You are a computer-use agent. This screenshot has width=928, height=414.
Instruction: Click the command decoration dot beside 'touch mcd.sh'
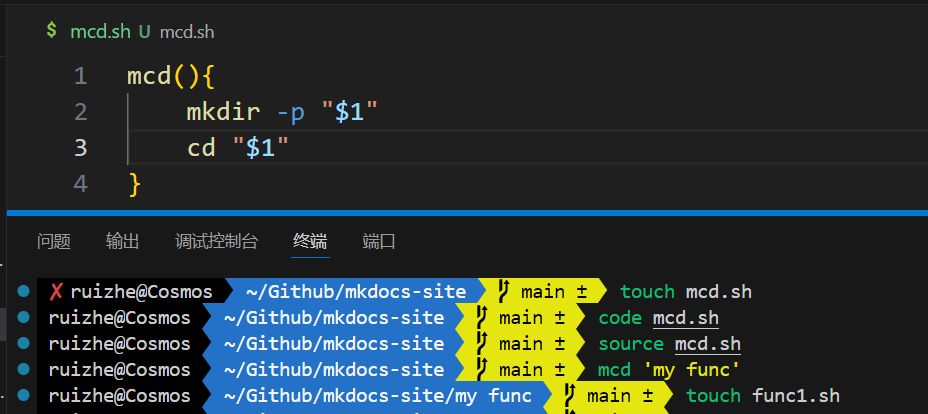coord(23,292)
